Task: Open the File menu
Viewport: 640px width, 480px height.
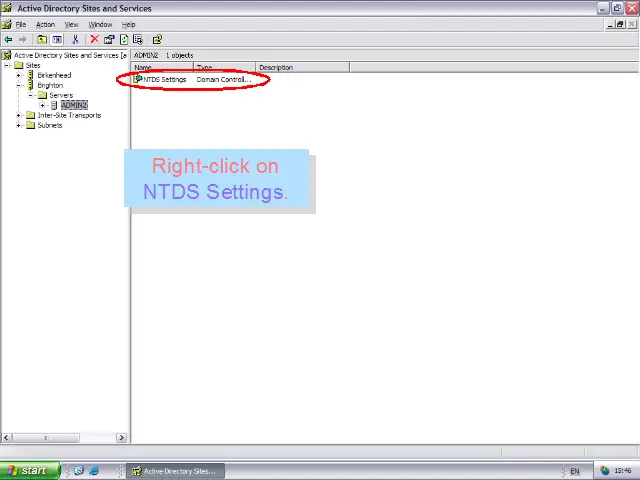Action: coord(21,24)
